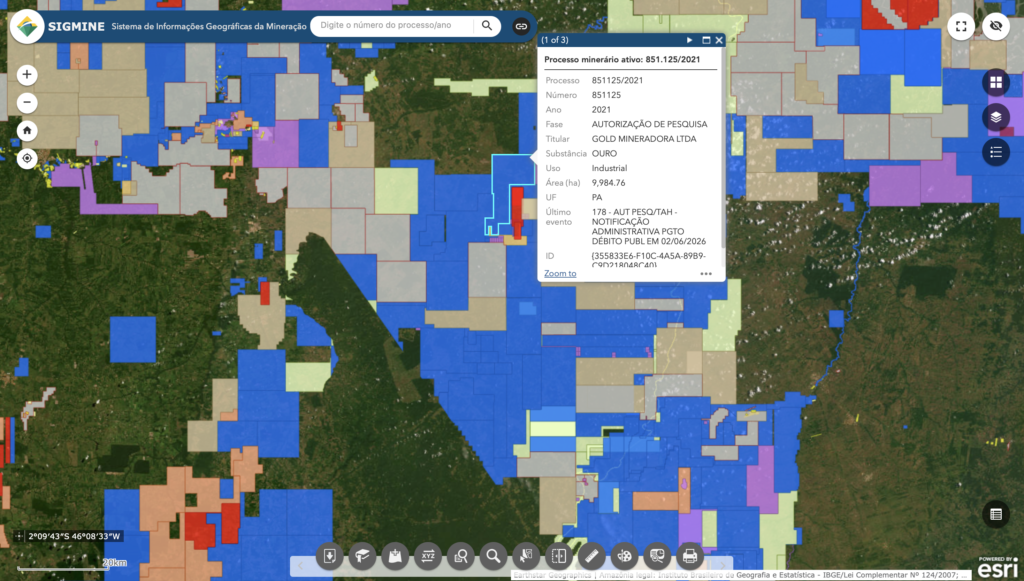Click the coordinate capture crosshair icon
This screenshot has width=1024, height=581.
(x=18, y=536)
